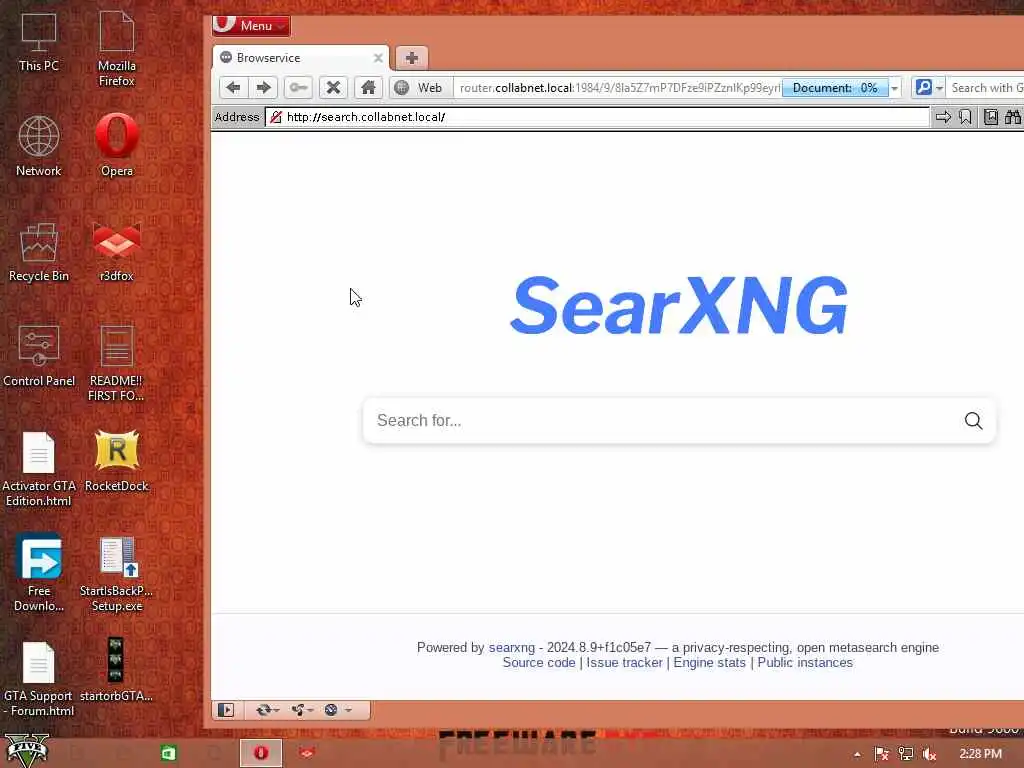Click the Document 0% loading progress bar
1024x768 pixels.
(835, 88)
